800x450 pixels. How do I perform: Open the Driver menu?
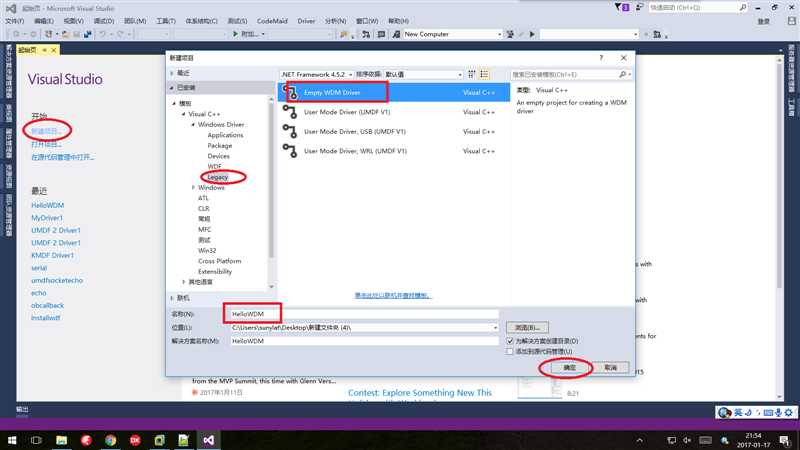[306, 21]
